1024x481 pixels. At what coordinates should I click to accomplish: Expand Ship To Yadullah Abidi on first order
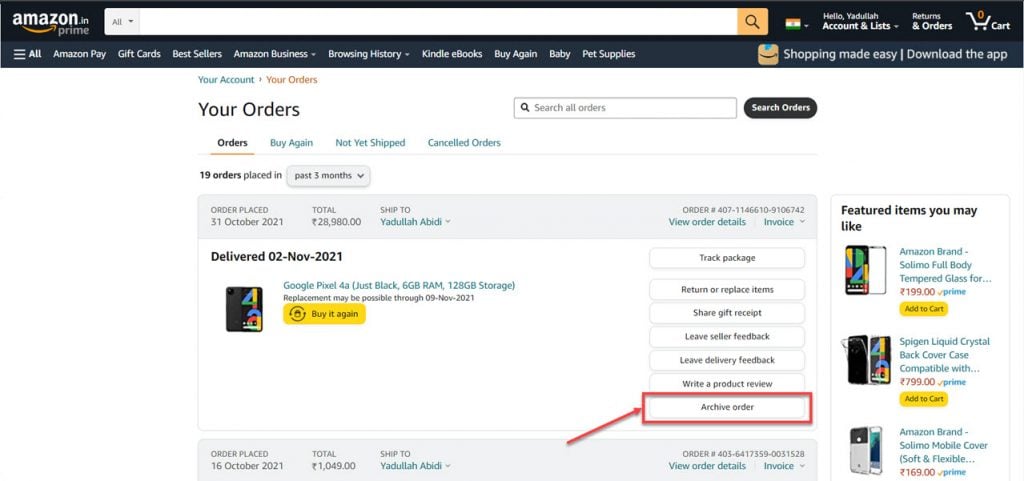click(415, 222)
